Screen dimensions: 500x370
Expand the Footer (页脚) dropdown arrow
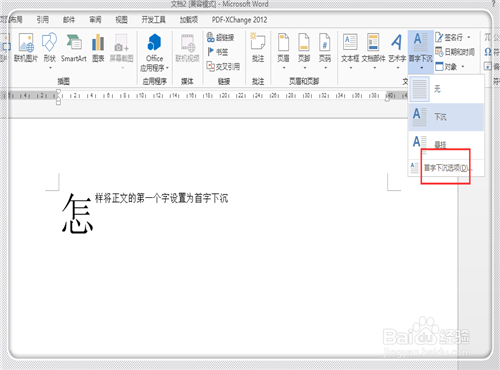[x=305, y=68]
